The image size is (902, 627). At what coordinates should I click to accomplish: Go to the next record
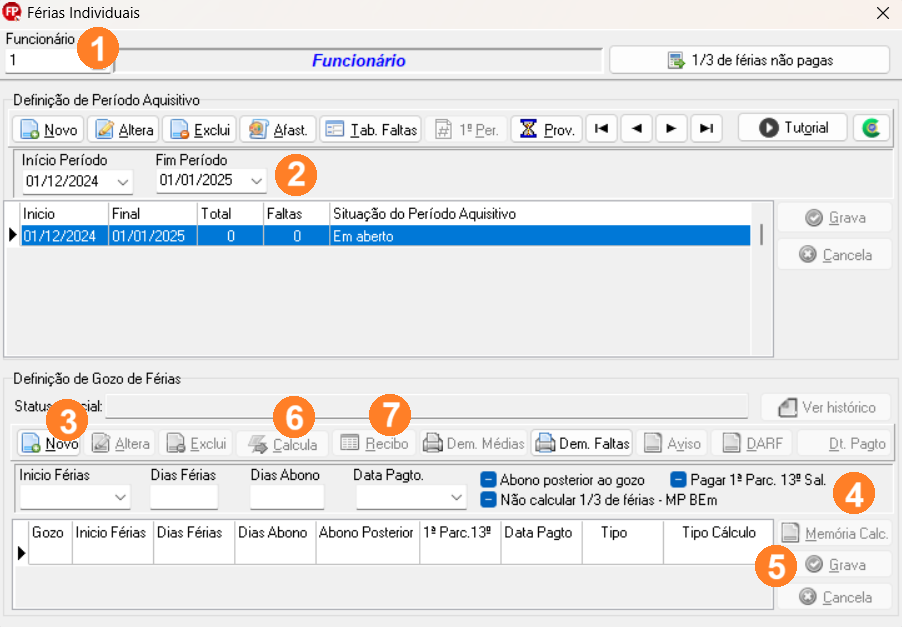pyautogui.click(x=671, y=128)
